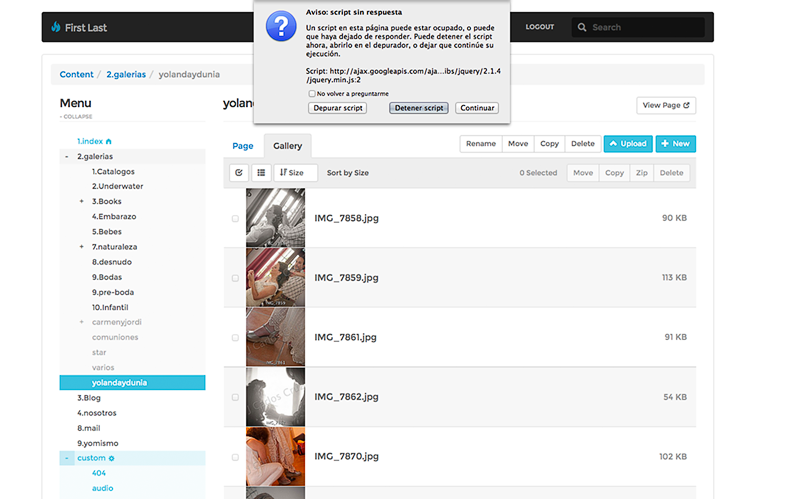Click the page Copy button

[549, 144]
